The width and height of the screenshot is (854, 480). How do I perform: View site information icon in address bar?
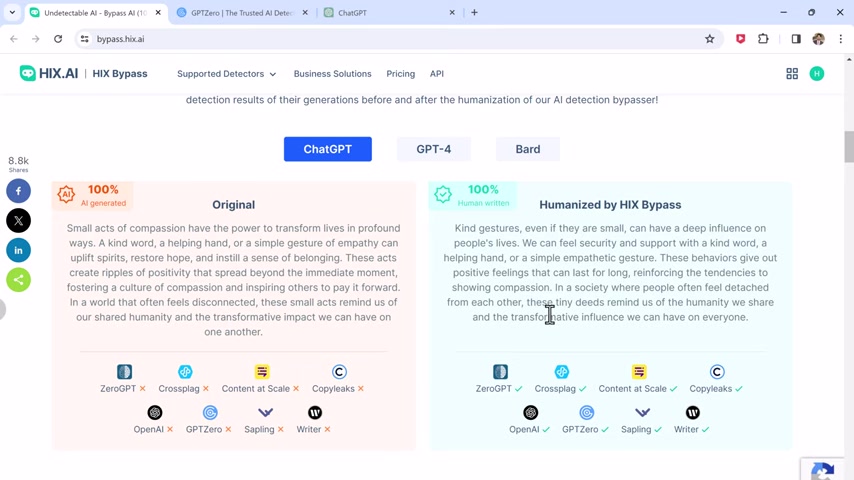pos(84,39)
